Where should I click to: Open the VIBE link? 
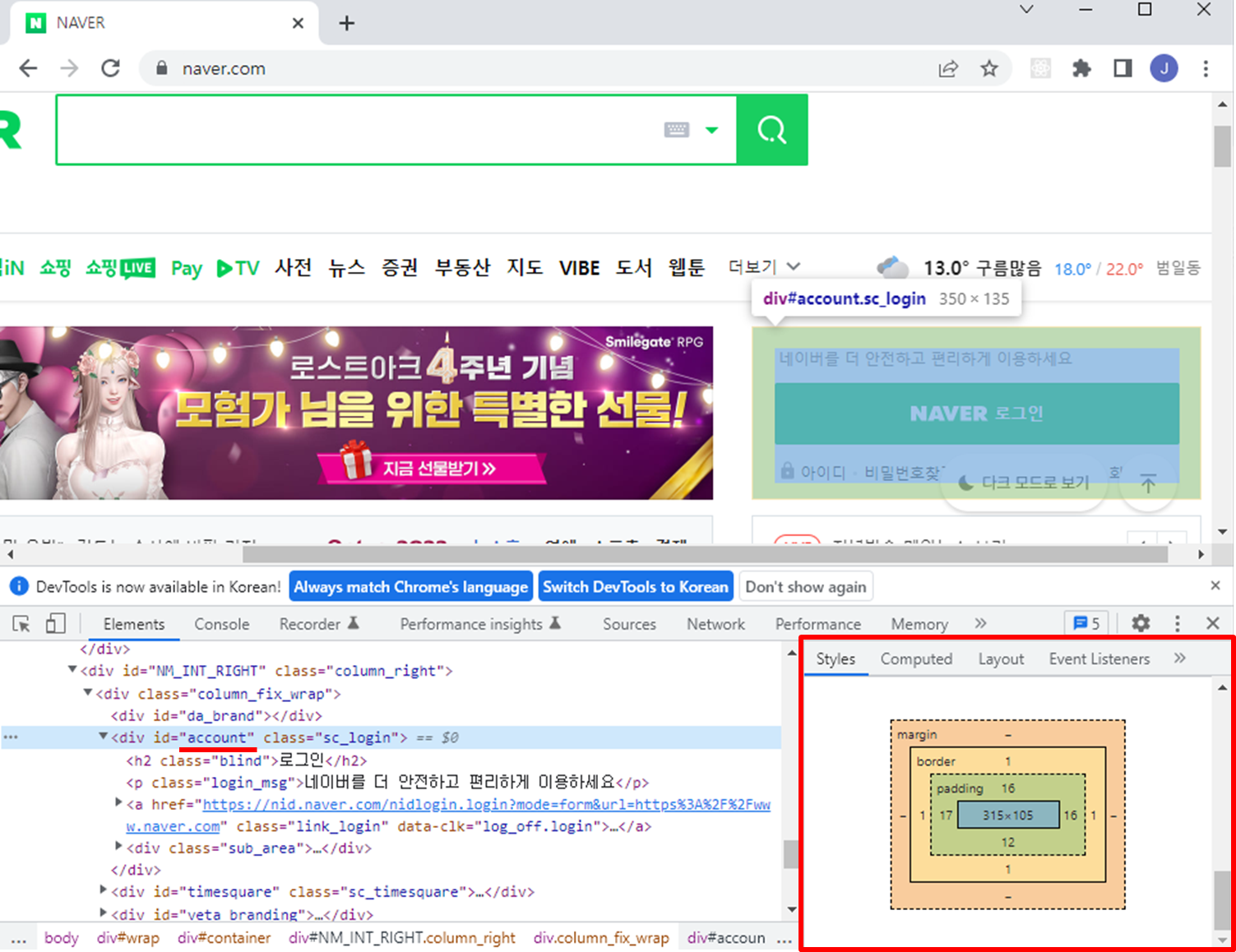pyautogui.click(x=579, y=268)
